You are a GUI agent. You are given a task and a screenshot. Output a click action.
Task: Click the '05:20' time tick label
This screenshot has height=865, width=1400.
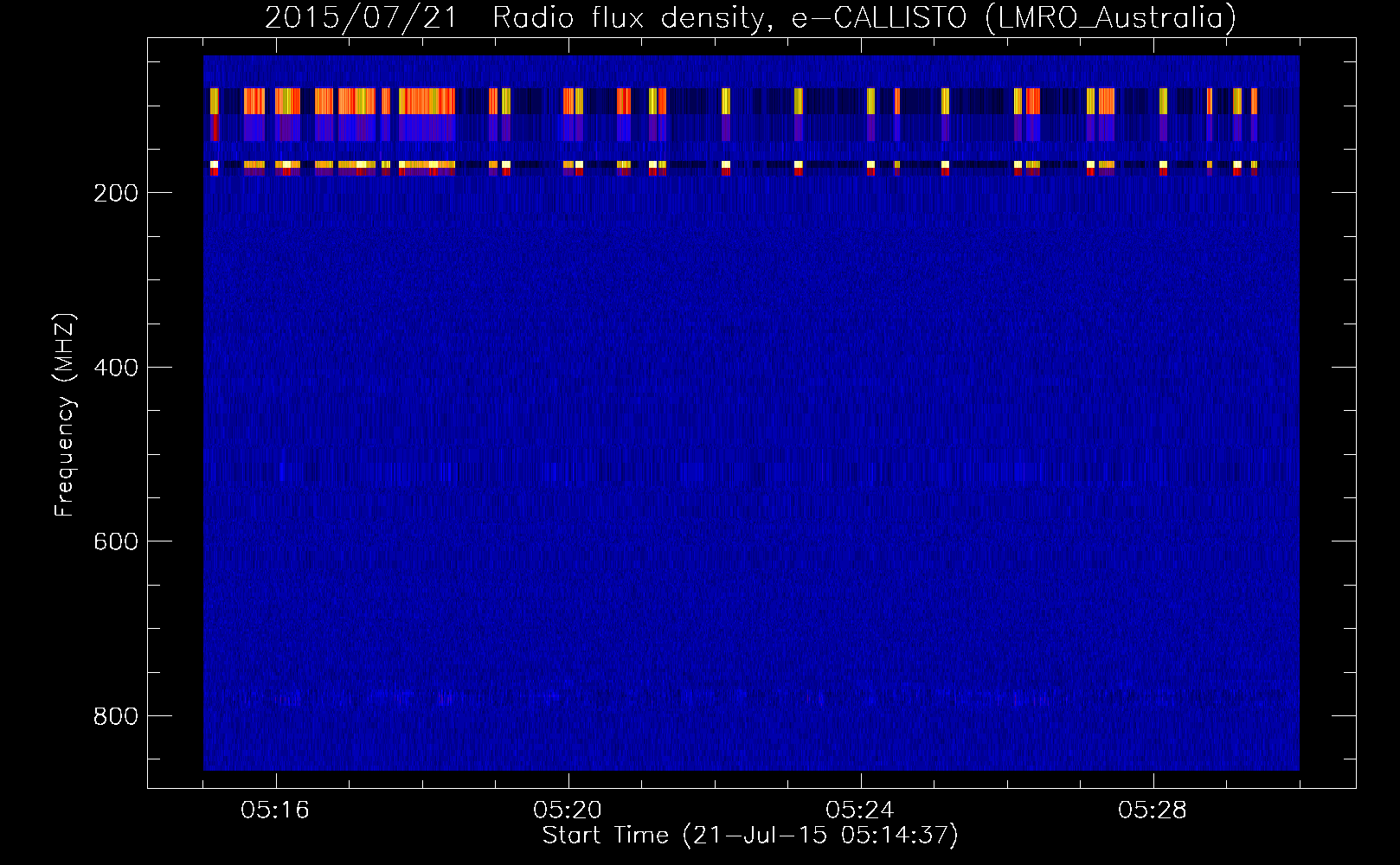568,811
